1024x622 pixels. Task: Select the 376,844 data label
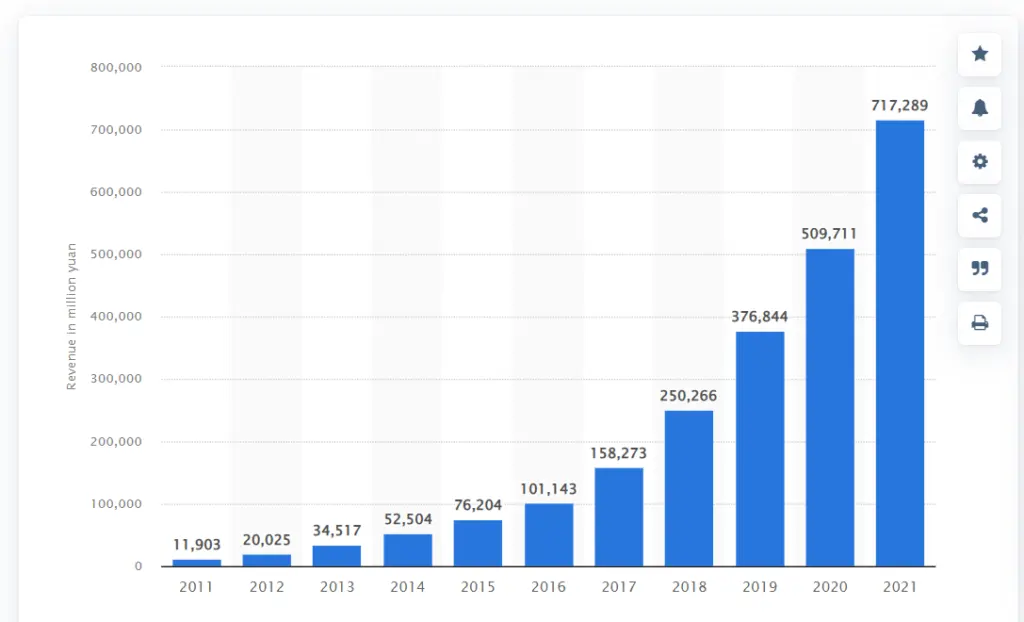(759, 316)
